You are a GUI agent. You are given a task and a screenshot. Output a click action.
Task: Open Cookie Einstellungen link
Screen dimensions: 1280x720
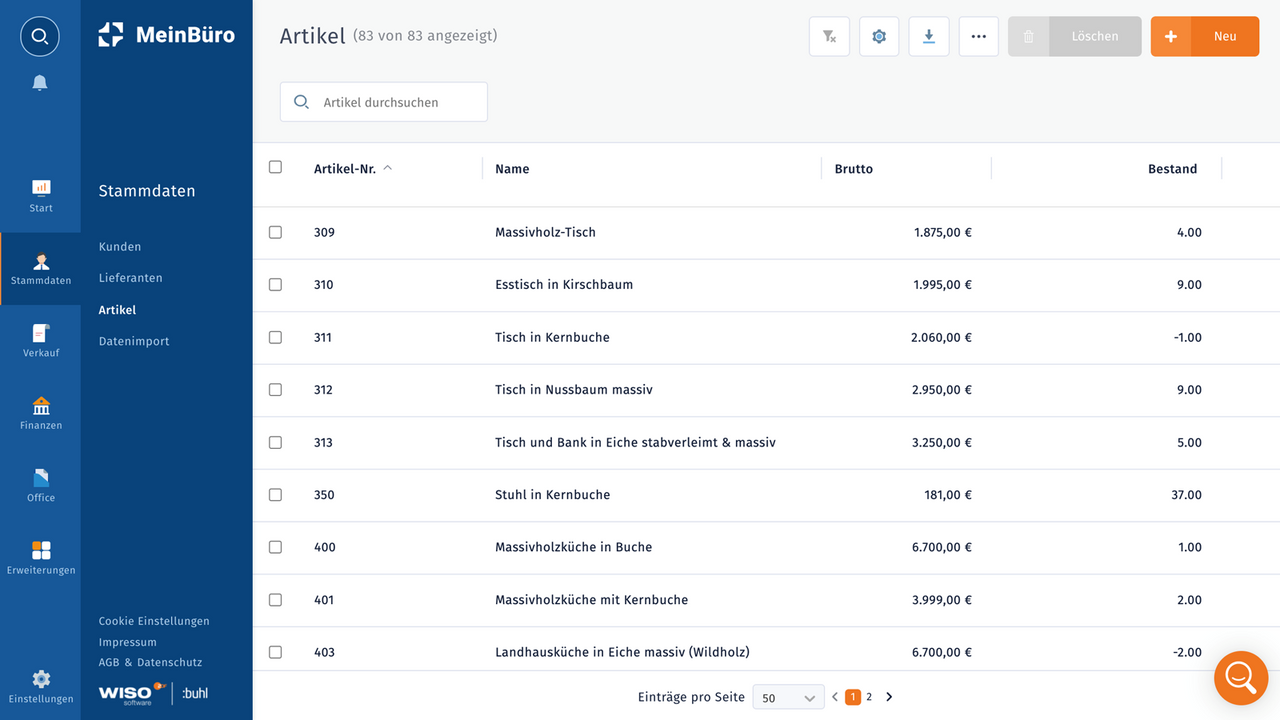point(154,621)
